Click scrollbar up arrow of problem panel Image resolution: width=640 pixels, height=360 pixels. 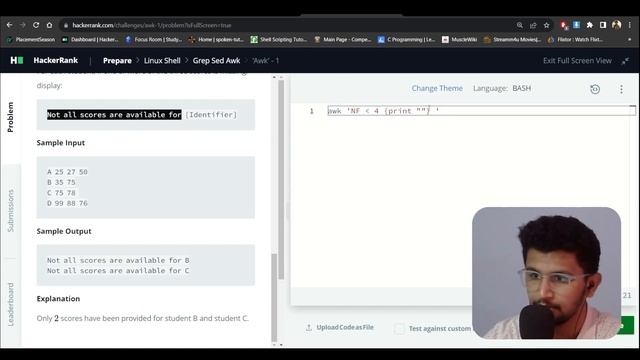(274, 77)
